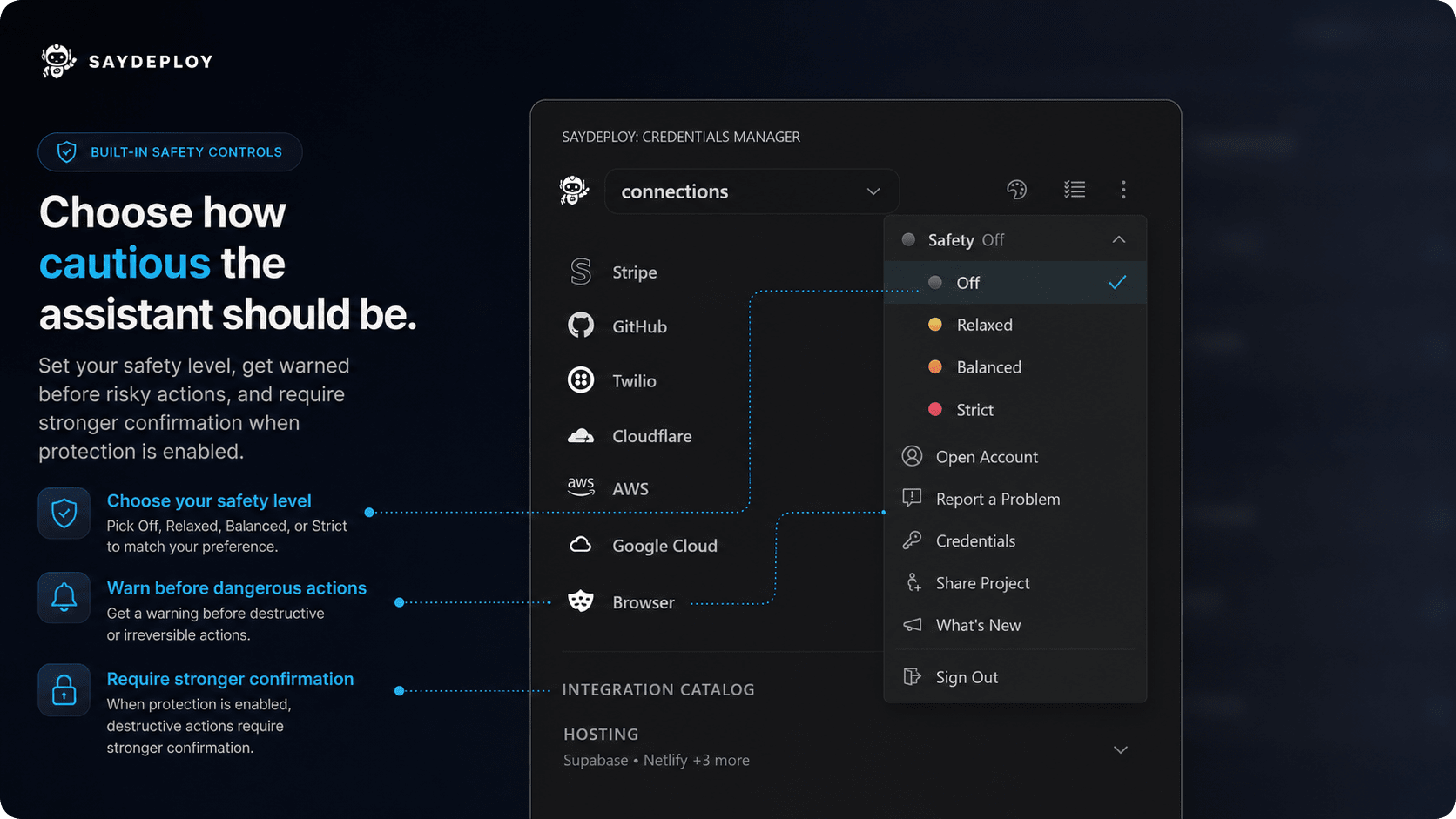Viewport: 1456px width, 819px height.
Task: Click the bell warning feature icon
Action: (64, 598)
